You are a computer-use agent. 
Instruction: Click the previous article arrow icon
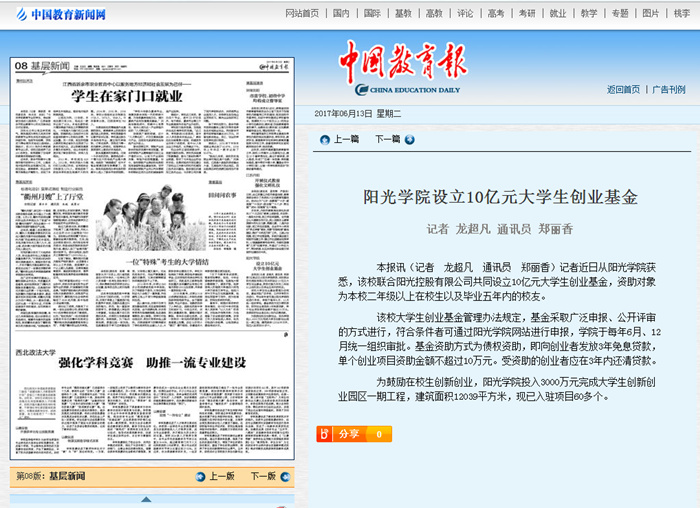325,140
